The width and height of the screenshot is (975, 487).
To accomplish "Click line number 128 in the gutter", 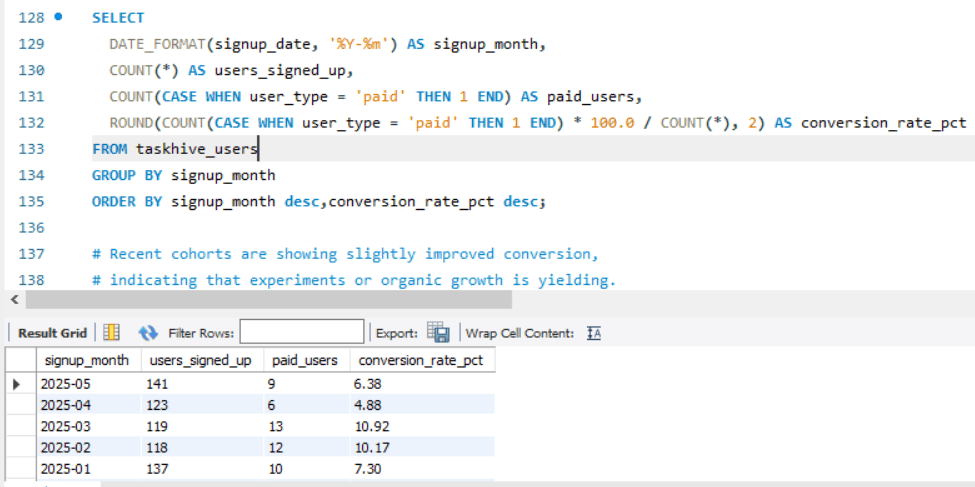I will tap(31, 17).
